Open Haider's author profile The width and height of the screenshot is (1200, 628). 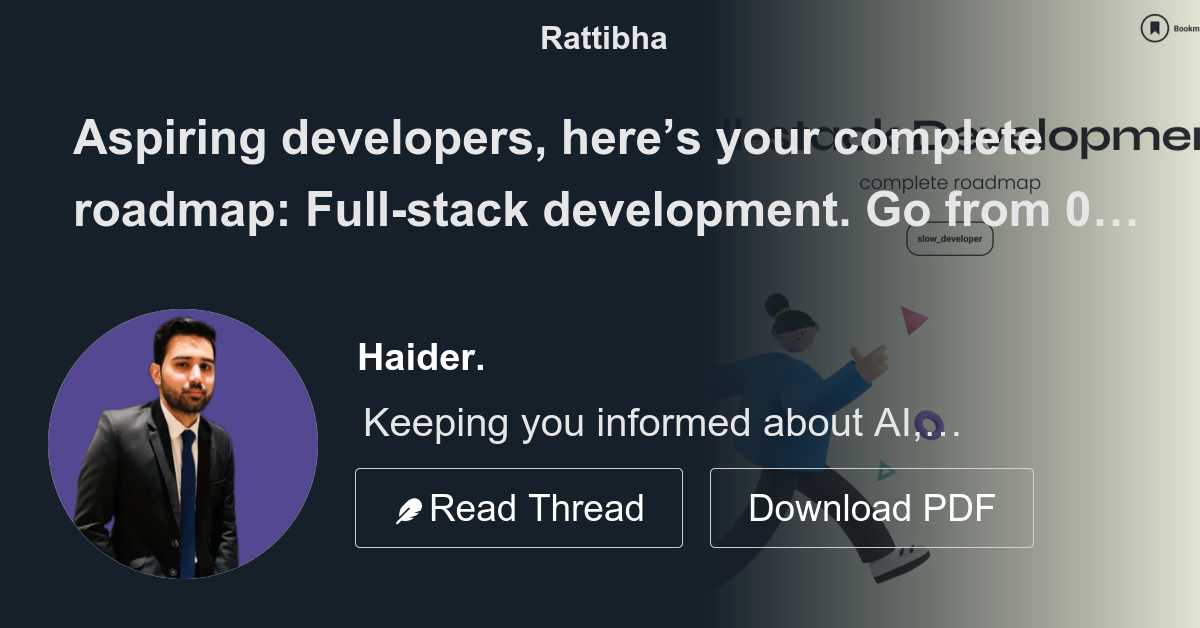[421, 357]
